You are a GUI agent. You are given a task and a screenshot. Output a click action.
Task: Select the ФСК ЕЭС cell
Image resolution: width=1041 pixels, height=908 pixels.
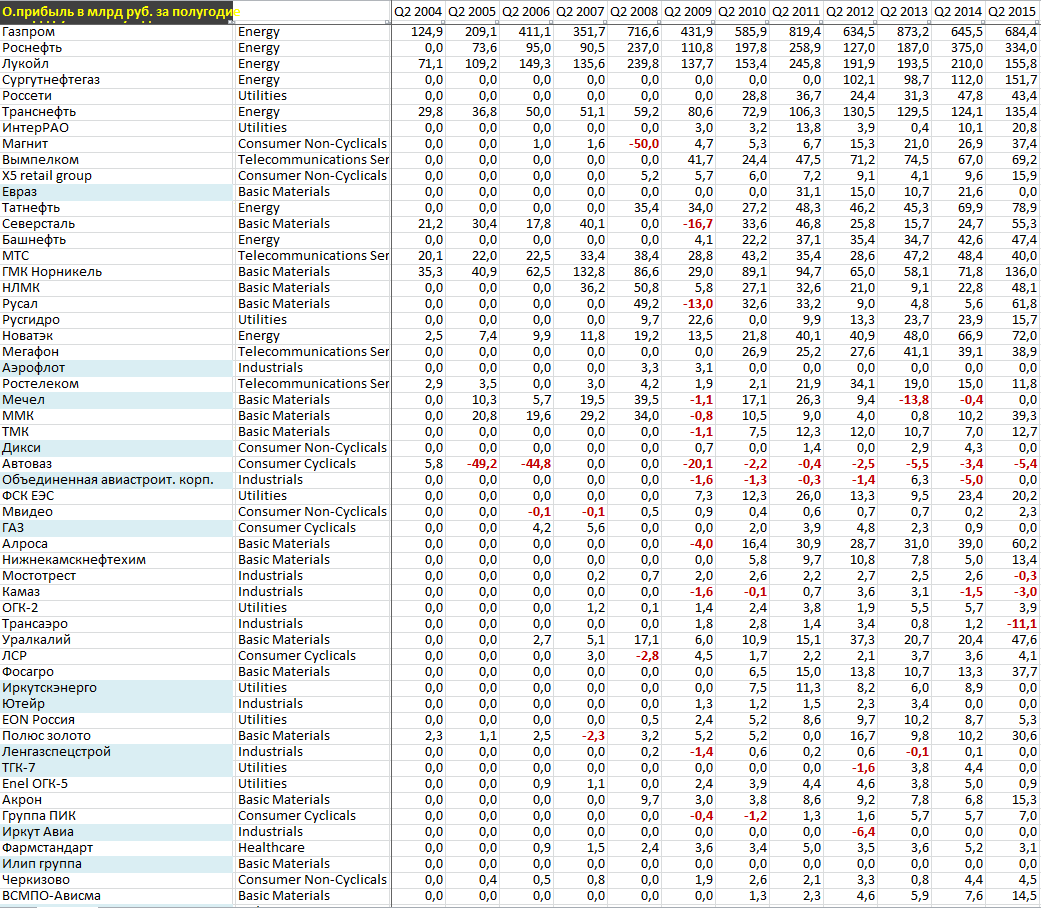pyautogui.click(x=118, y=496)
